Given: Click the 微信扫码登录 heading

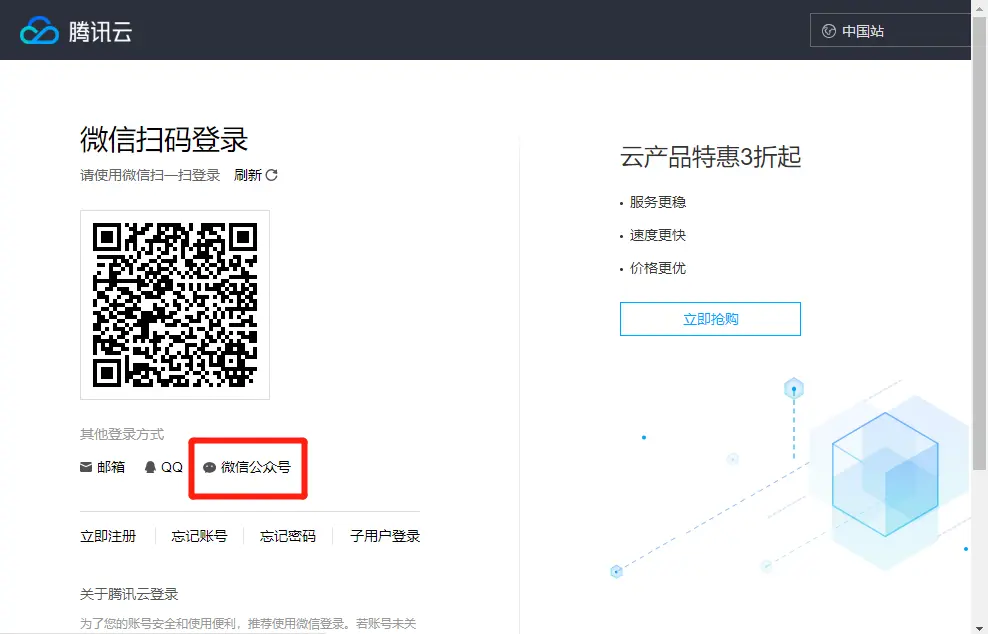Looking at the screenshot, I should [x=164, y=140].
